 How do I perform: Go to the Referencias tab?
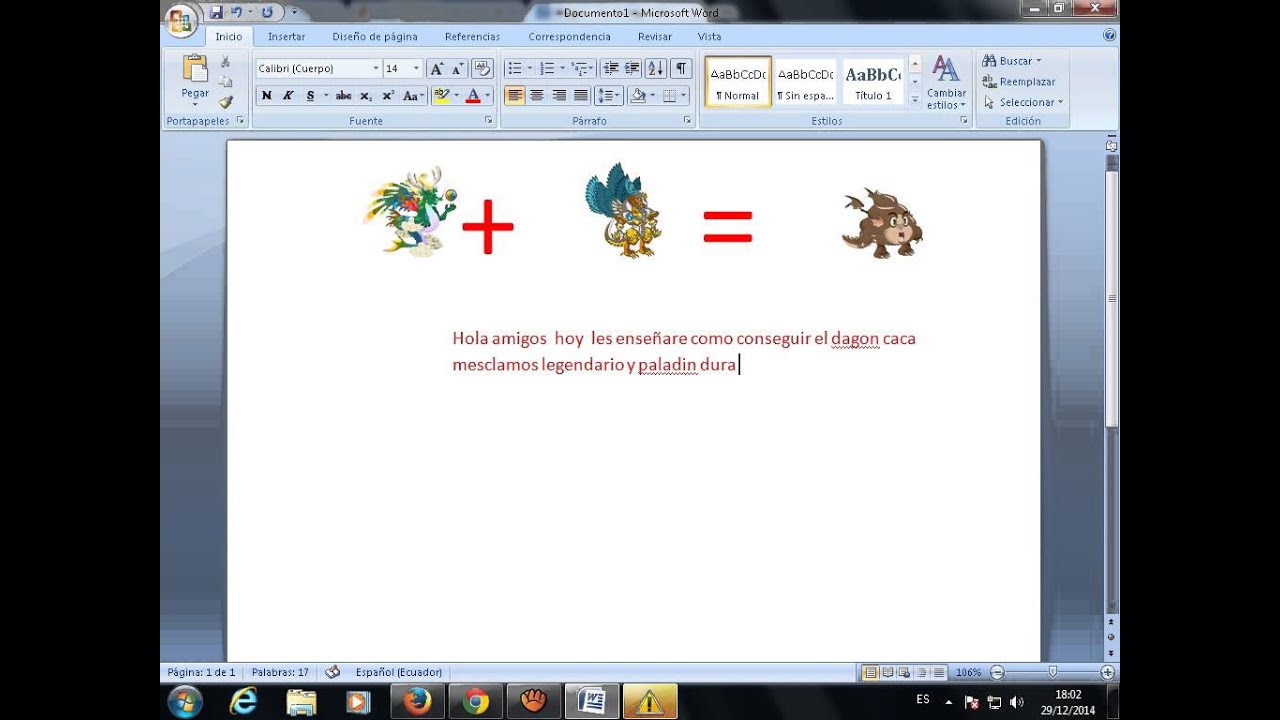[472, 36]
